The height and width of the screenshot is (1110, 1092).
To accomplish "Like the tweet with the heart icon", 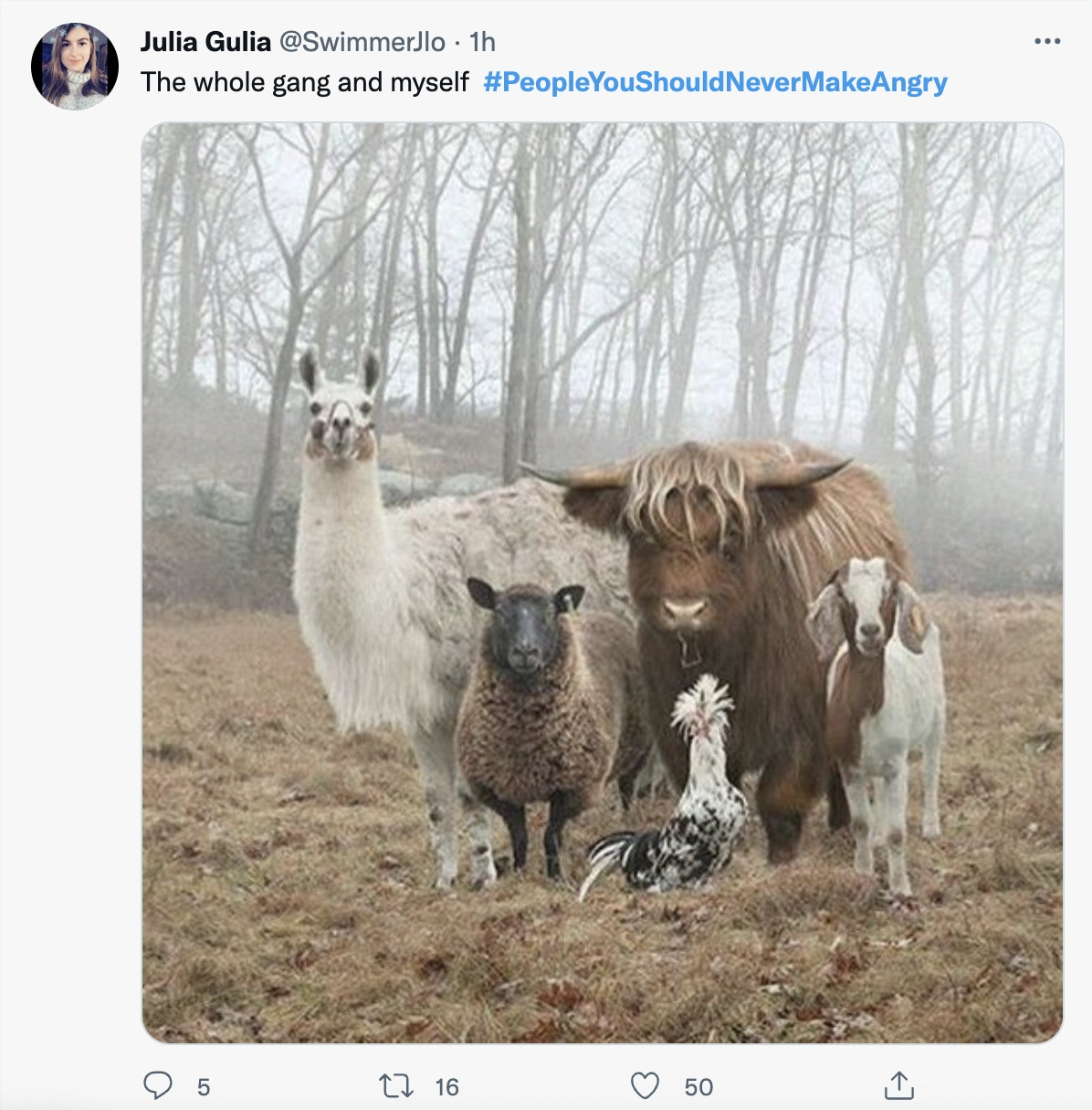I will coord(645,1085).
